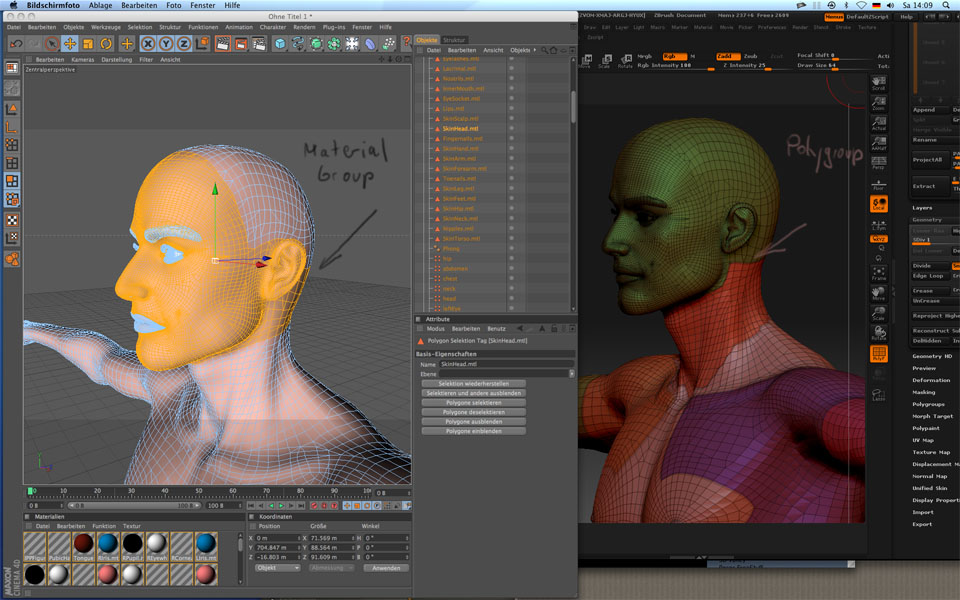Switch to the Struktur tab

pos(454,40)
